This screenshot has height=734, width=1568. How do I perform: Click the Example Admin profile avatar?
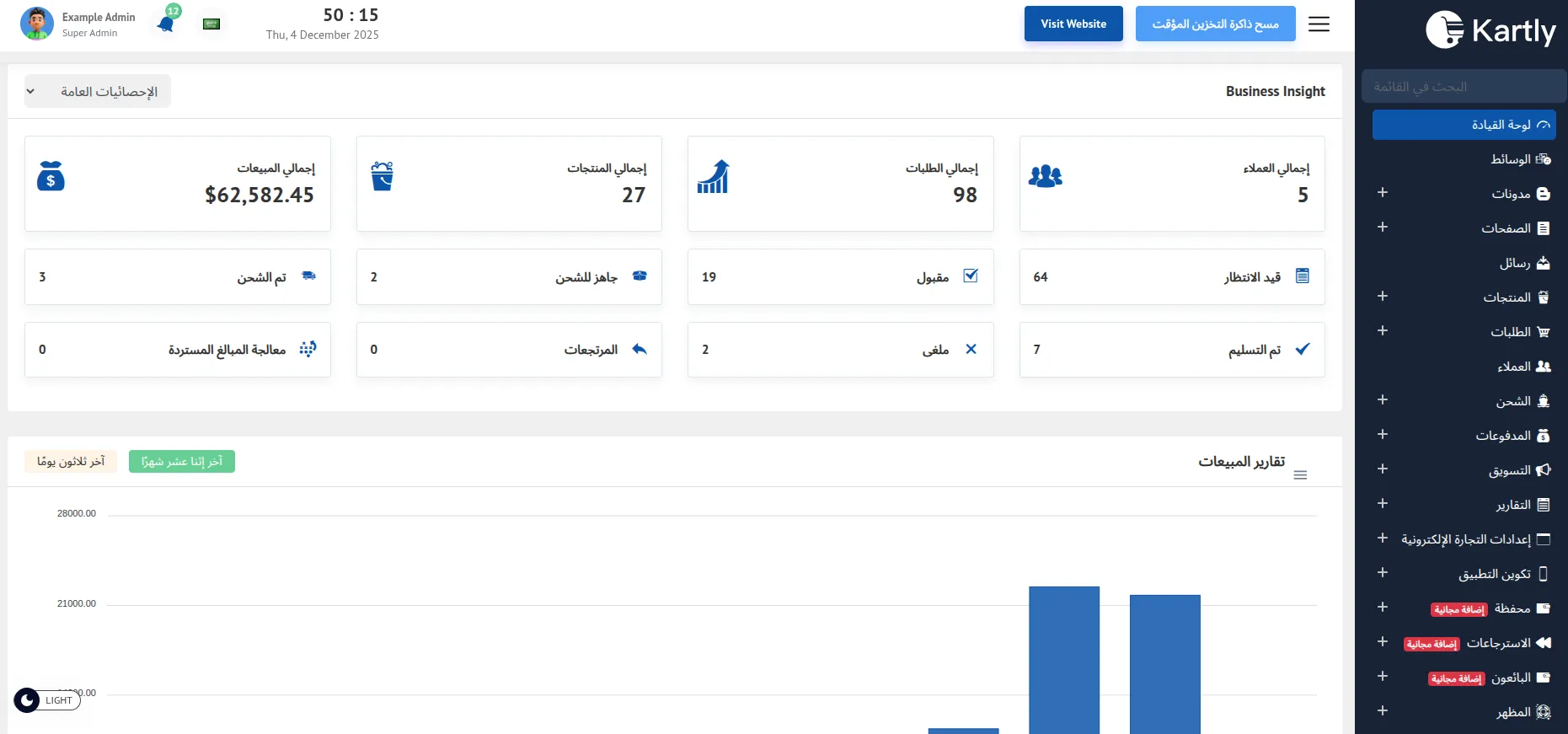(36, 24)
